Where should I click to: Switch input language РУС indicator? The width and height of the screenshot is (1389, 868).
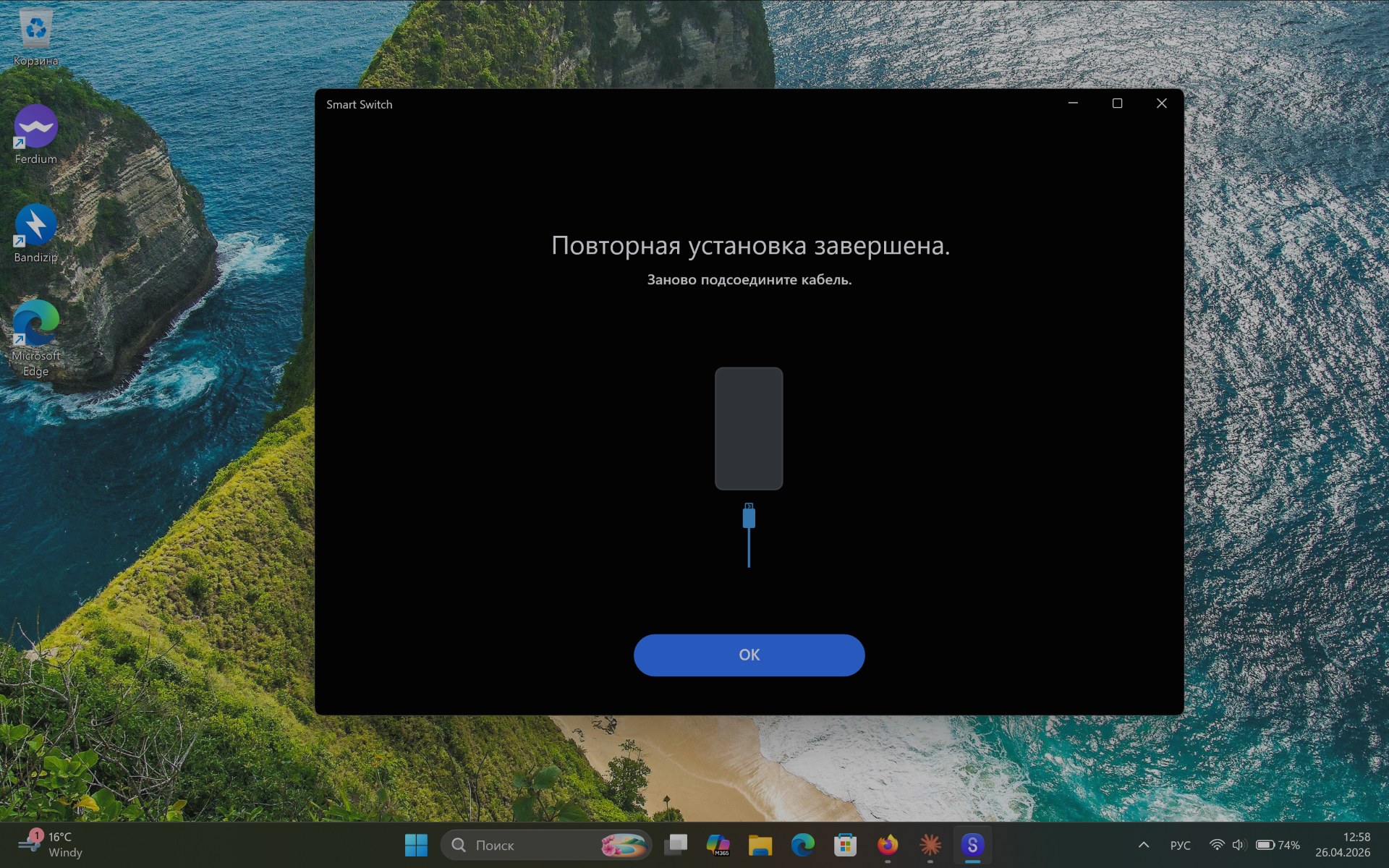point(1180,845)
